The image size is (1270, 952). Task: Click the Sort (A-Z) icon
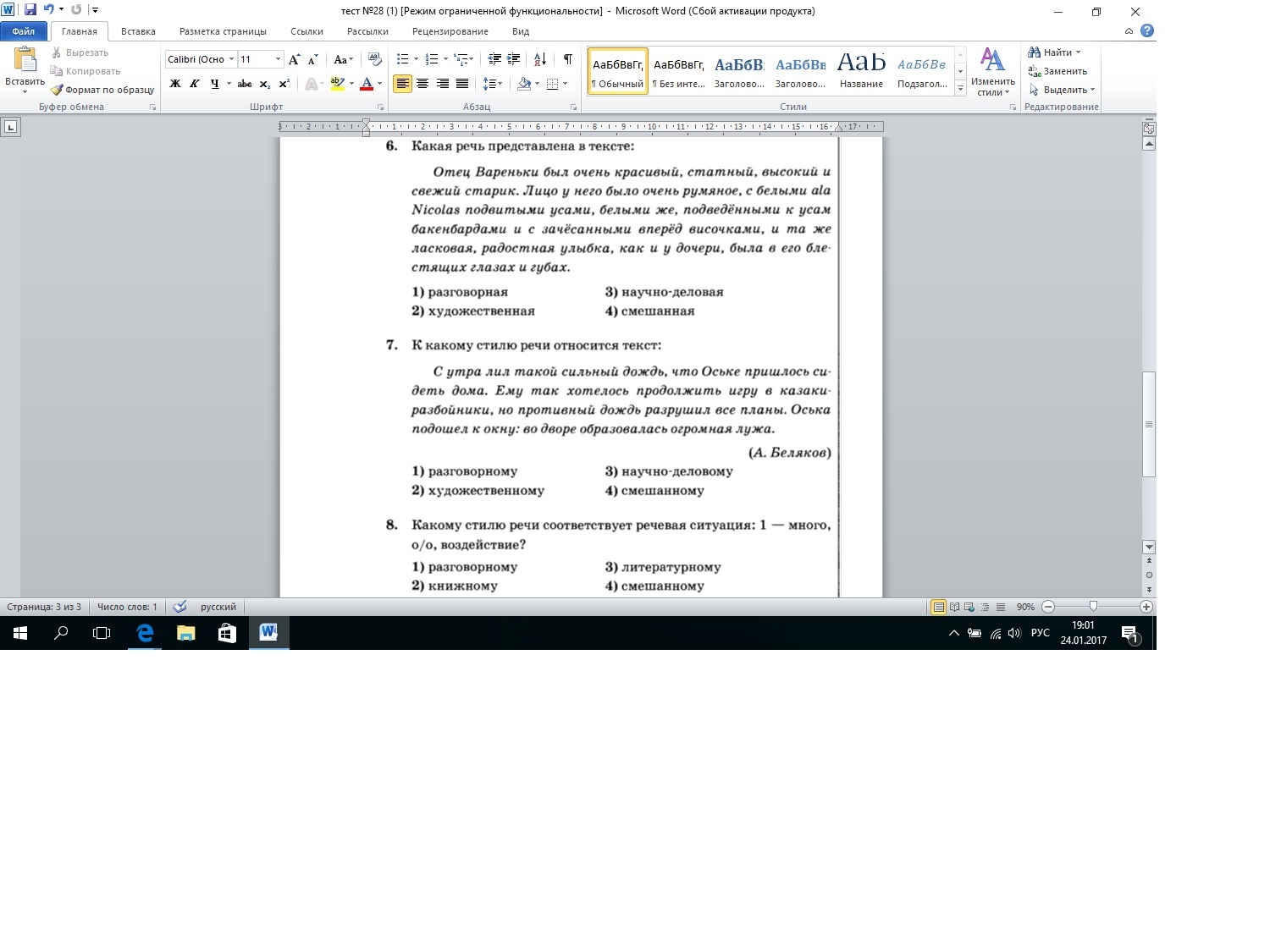(x=540, y=59)
